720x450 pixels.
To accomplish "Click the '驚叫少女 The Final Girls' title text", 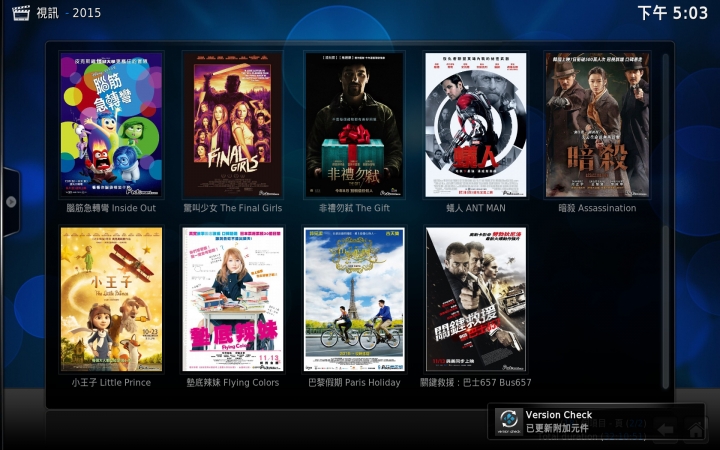I will tap(233, 208).
